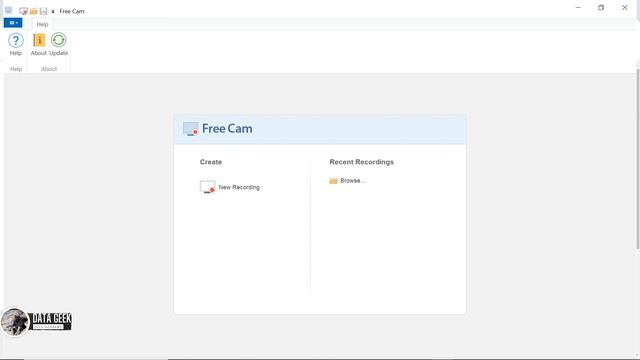Open the About information button
Image resolution: width=640 pixels, height=360 pixels.
point(39,44)
